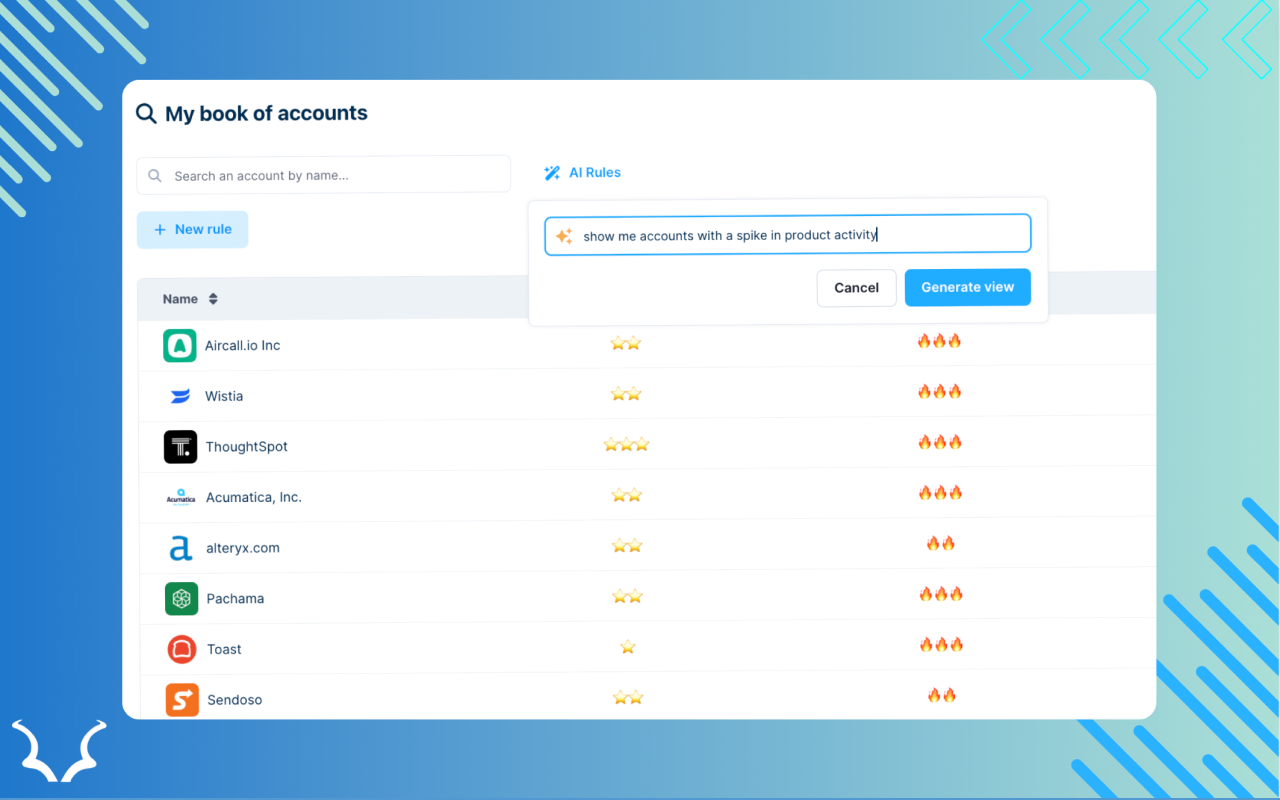1280x800 pixels.
Task: Select the Aircall.io Inc account name
Action: tap(243, 346)
